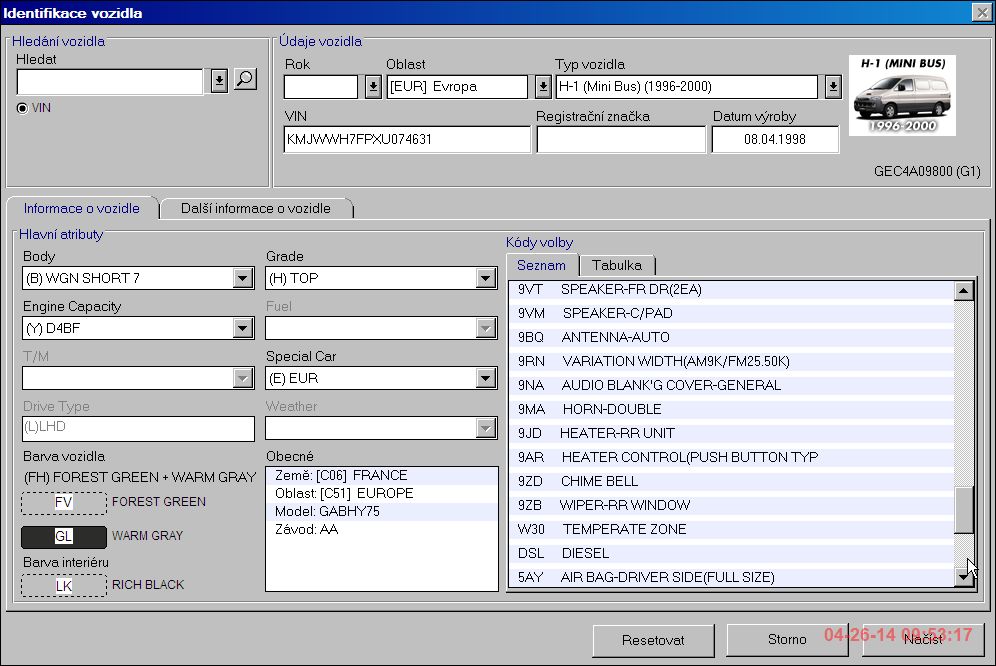
Task: Select 9ZB WIPER-RR WINDOW row
Action: [x=731, y=505]
